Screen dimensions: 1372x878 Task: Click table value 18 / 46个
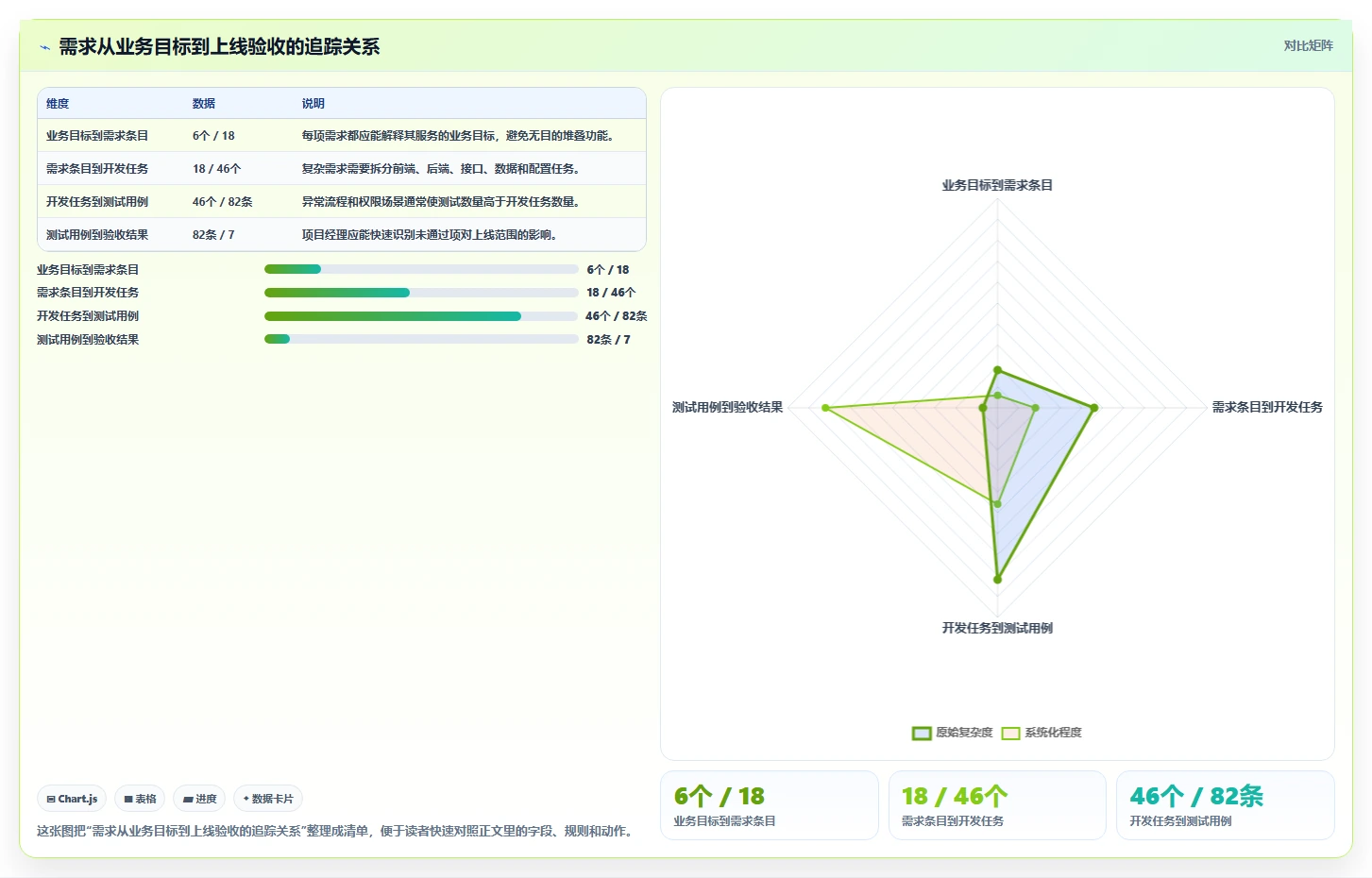pyautogui.click(x=217, y=169)
